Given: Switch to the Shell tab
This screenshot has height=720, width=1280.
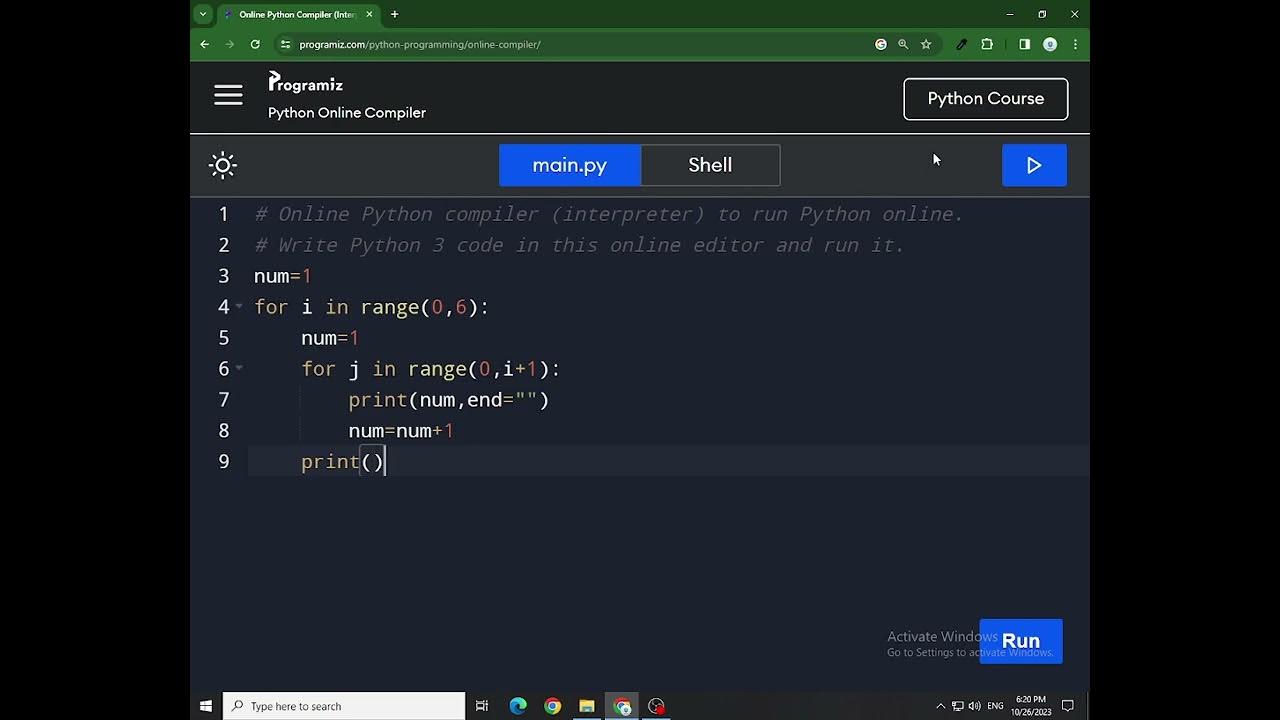Looking at the screenshot, I should (x=710, y=165).
